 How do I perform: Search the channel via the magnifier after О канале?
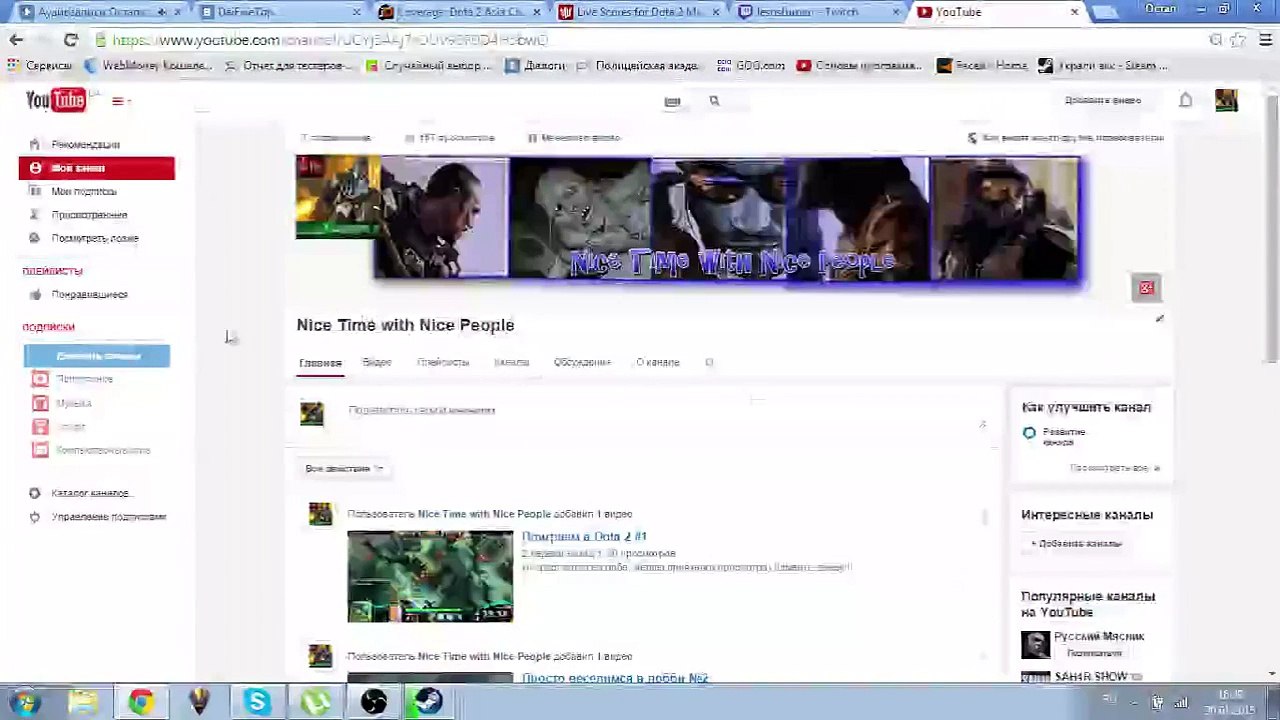(x=709, y=362)
